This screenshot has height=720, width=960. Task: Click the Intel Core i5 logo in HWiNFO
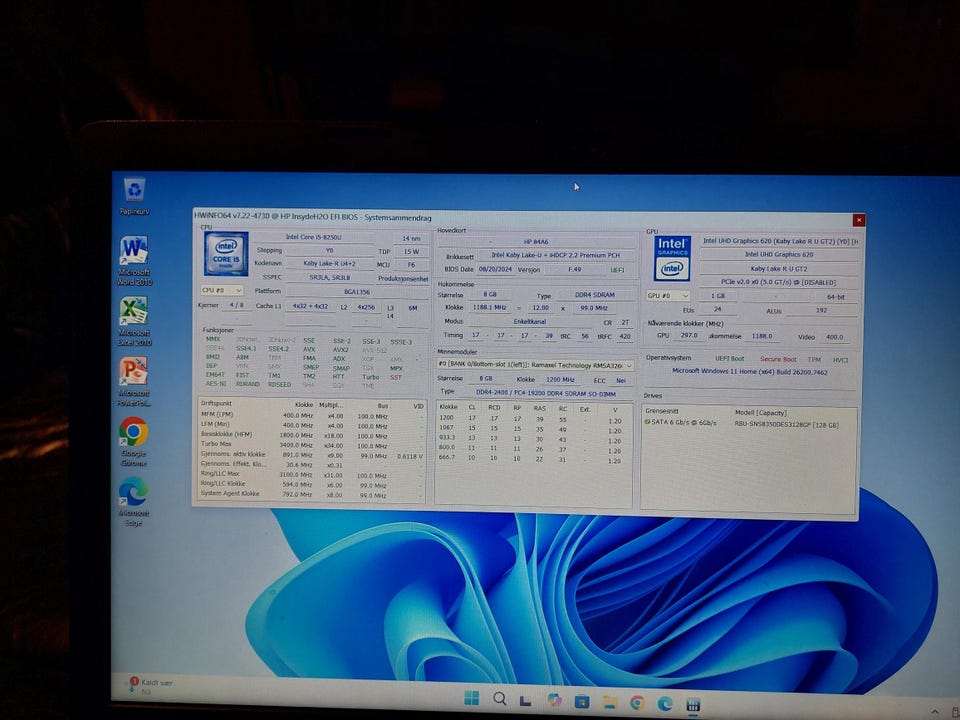click(226, 253)
